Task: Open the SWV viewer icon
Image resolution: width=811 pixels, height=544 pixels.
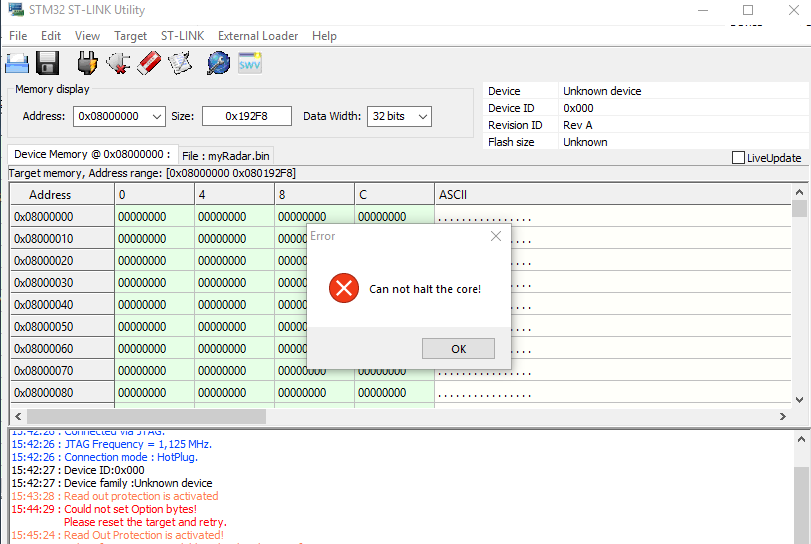Action: (250, 63)
